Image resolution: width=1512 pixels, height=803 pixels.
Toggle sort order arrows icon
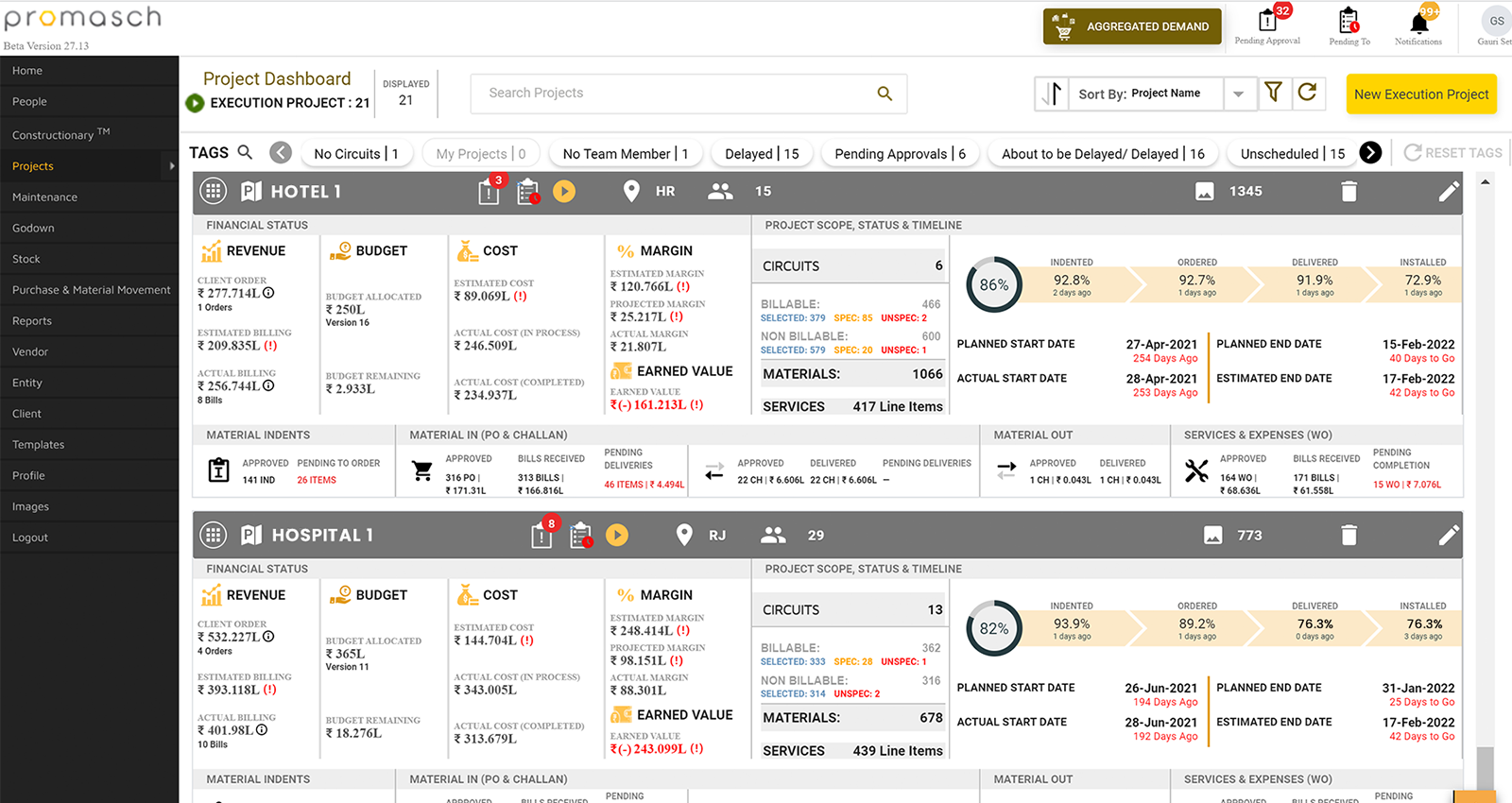pos(1052,94)
